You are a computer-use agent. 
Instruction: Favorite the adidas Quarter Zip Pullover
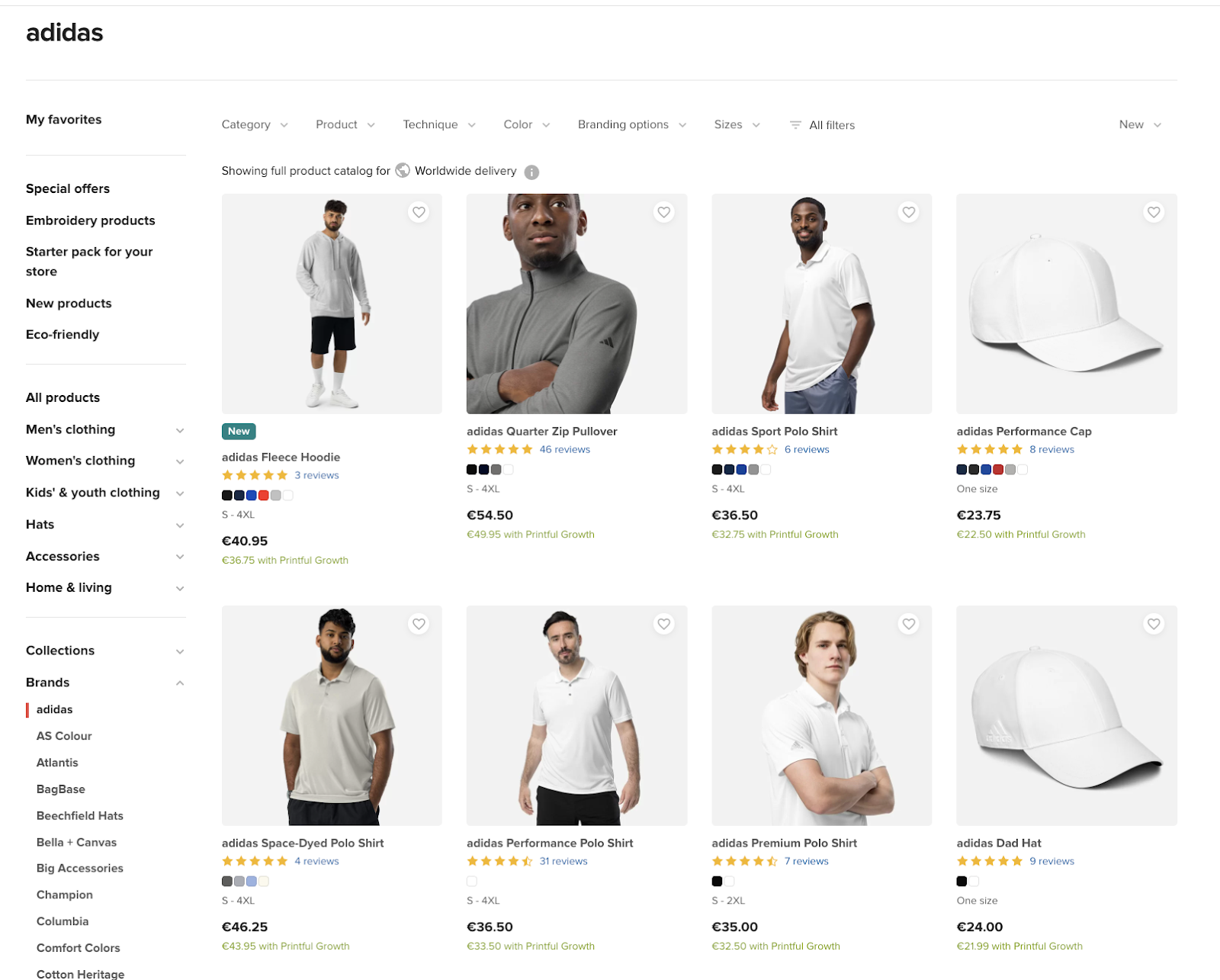point(663,212)
